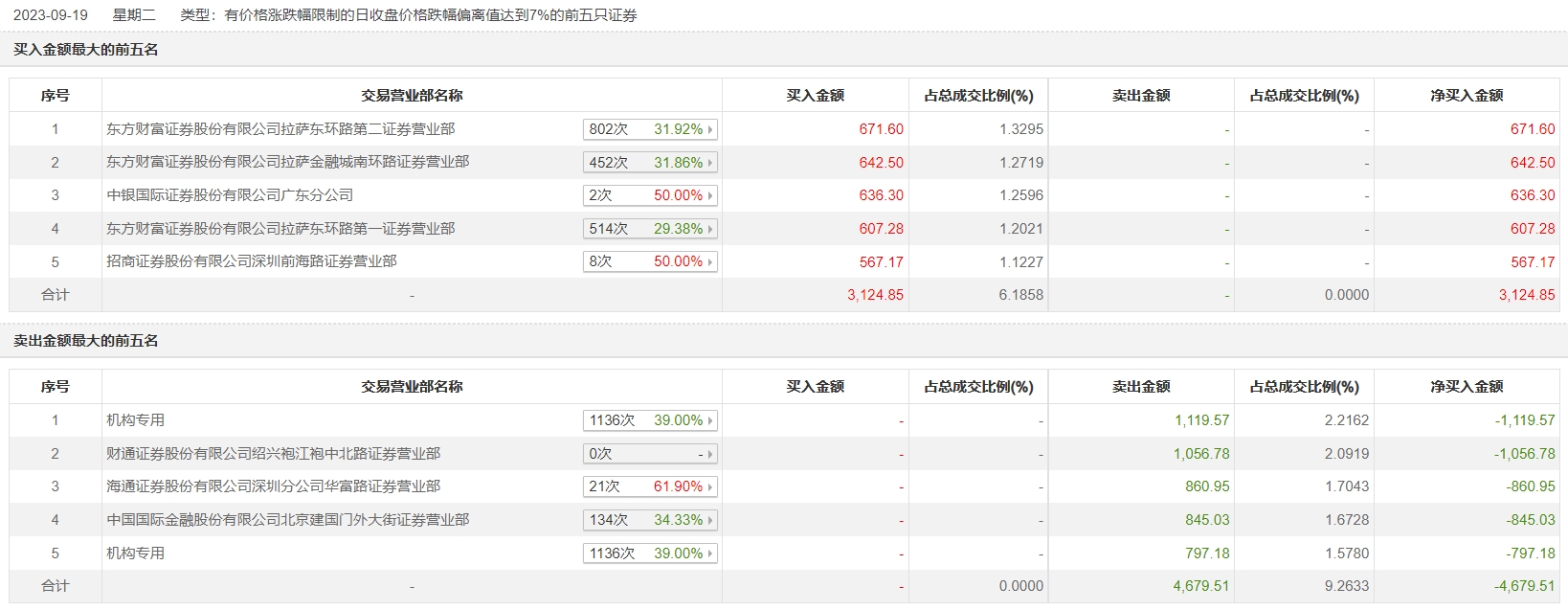Screen dimensions: 1568x610
Task: Click buy amount 671.60 in row 1
Action: (881, 129)
